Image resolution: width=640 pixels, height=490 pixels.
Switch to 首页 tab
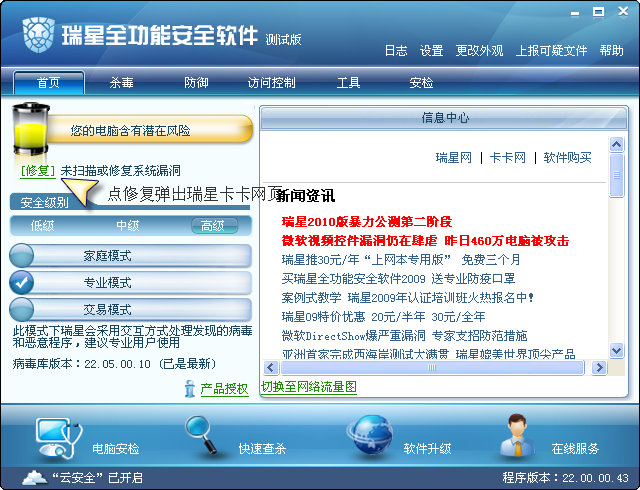pos(49,83)
